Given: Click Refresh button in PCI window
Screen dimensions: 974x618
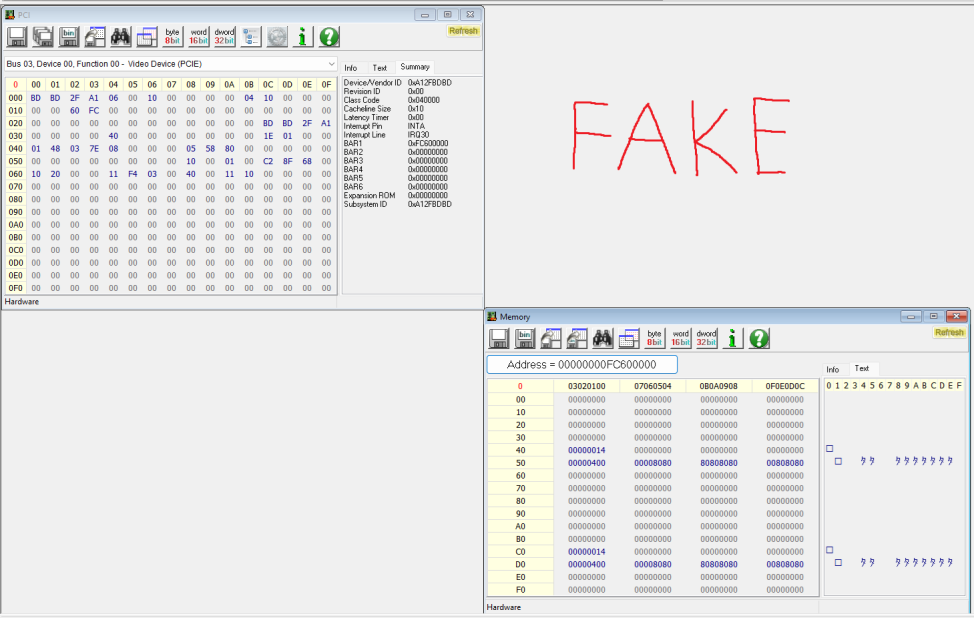Looking at the screenshot, I should point(463,31).
